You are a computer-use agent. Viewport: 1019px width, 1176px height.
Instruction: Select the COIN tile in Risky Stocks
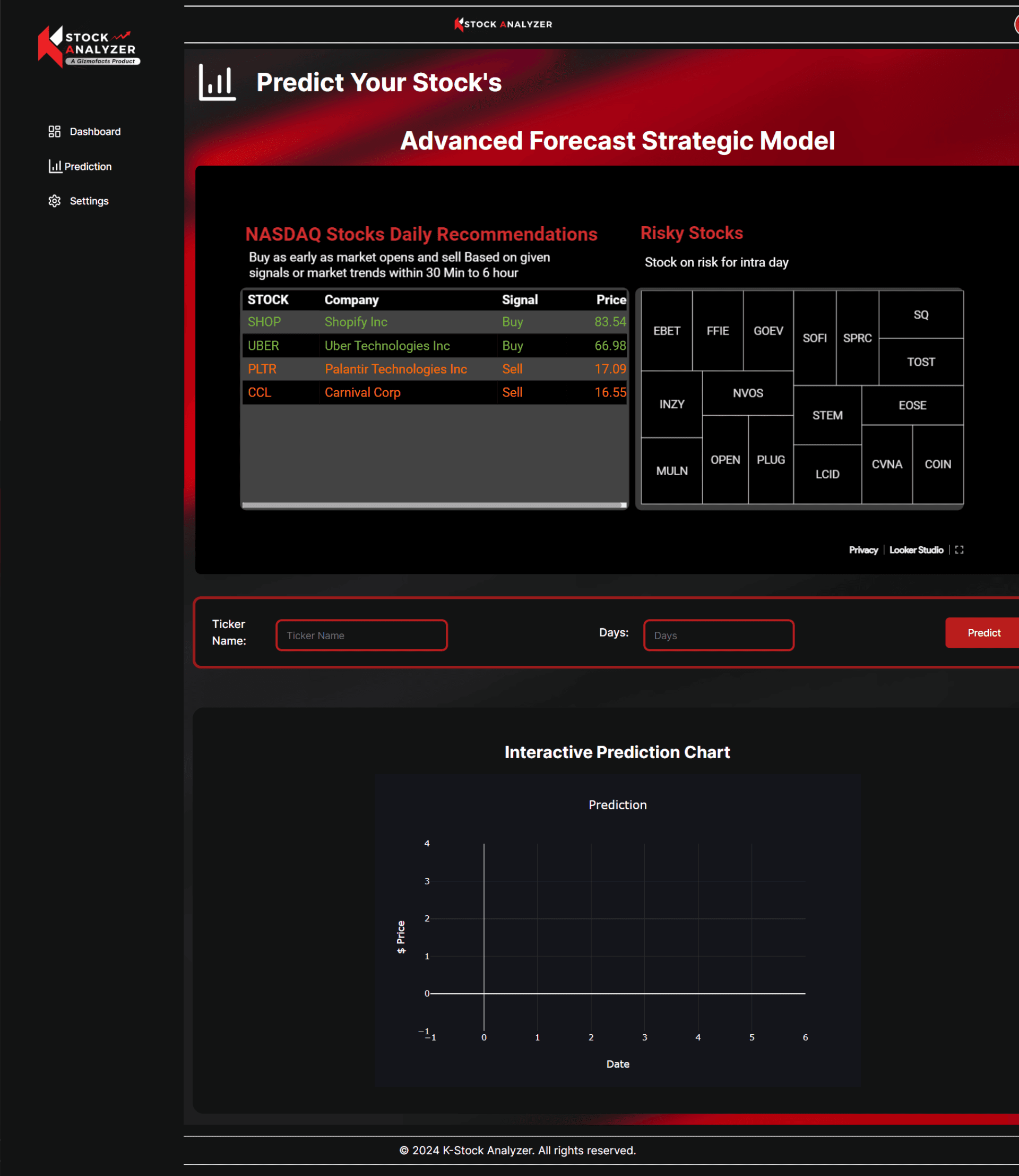click(x=937, y=464)
